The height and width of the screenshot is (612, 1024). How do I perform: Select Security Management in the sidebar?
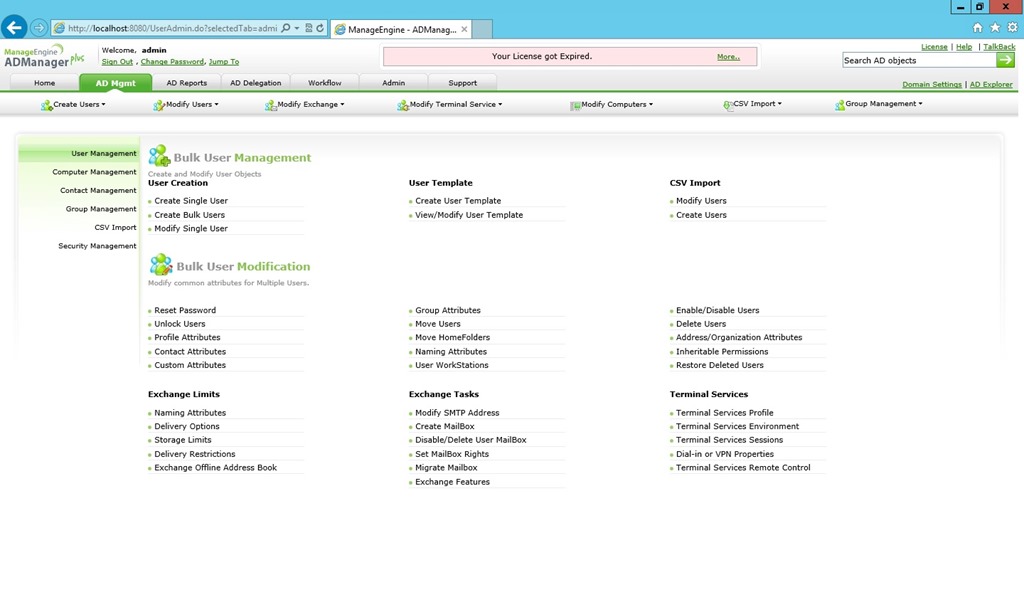(97, 246)
